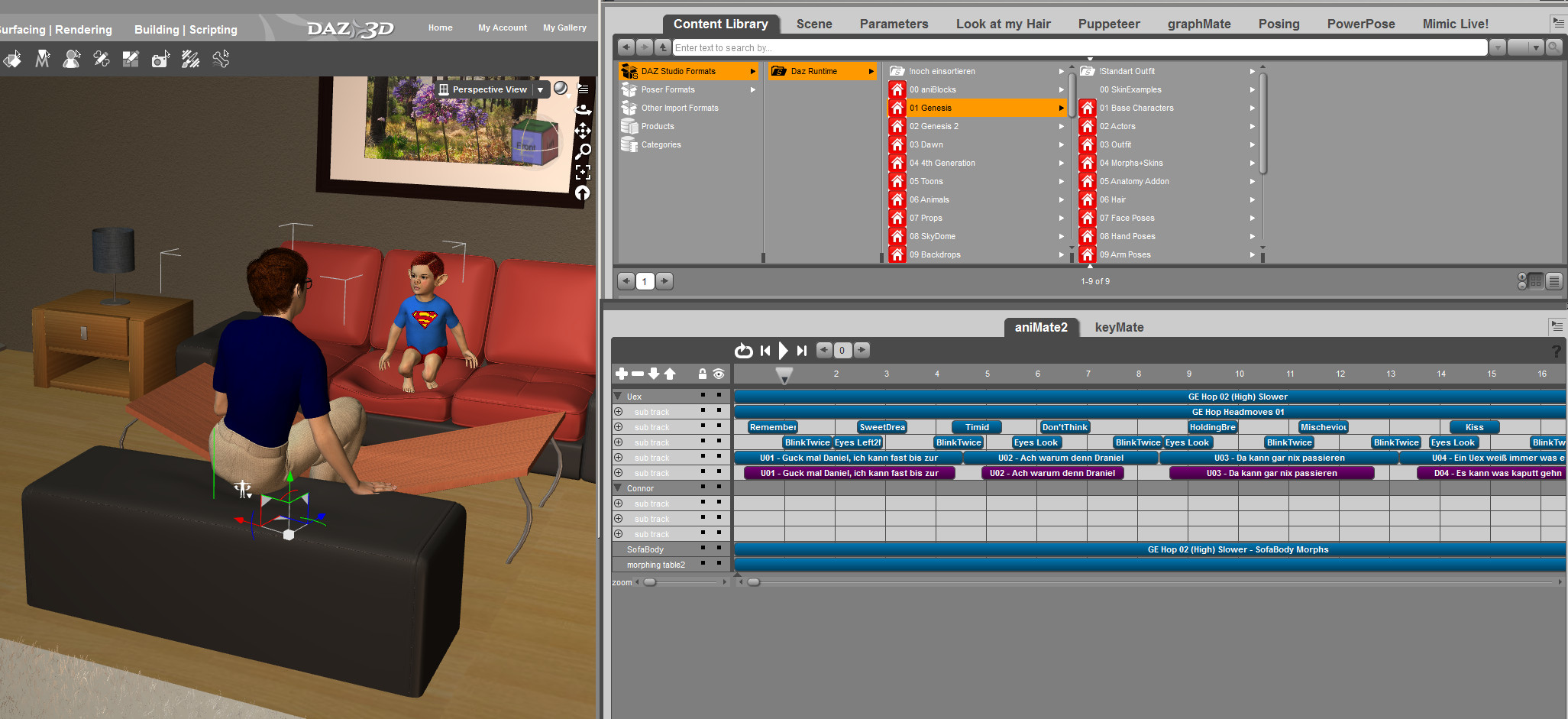Expand the first sub track under Uex
Viewport: 1568px width, 719px height.
pos(618,412)
